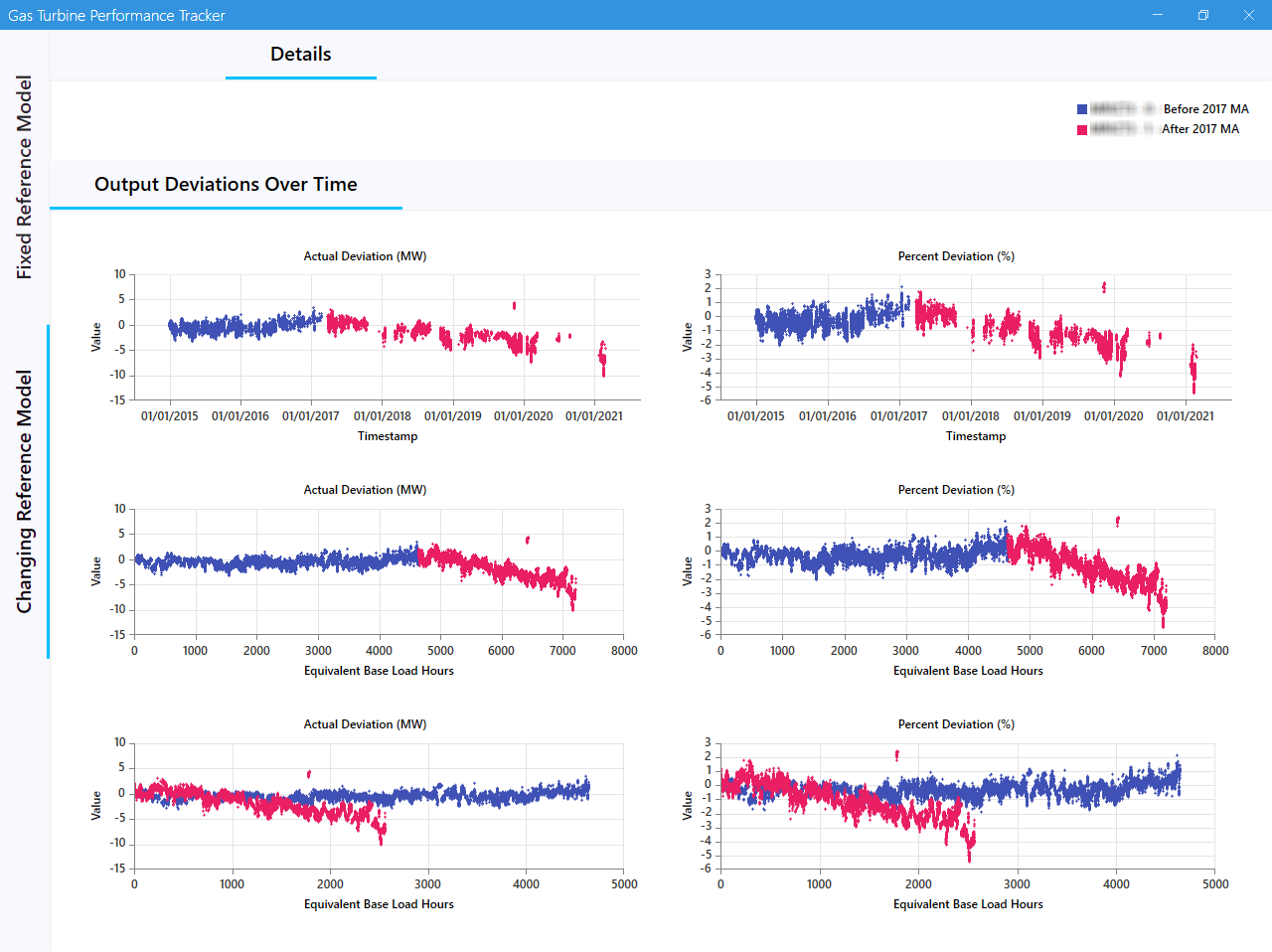The image size is (1272, 952).
Task: Click the bottom-right chart's Equivalent Base Load Hours label
Action: [x=968, y=904]
